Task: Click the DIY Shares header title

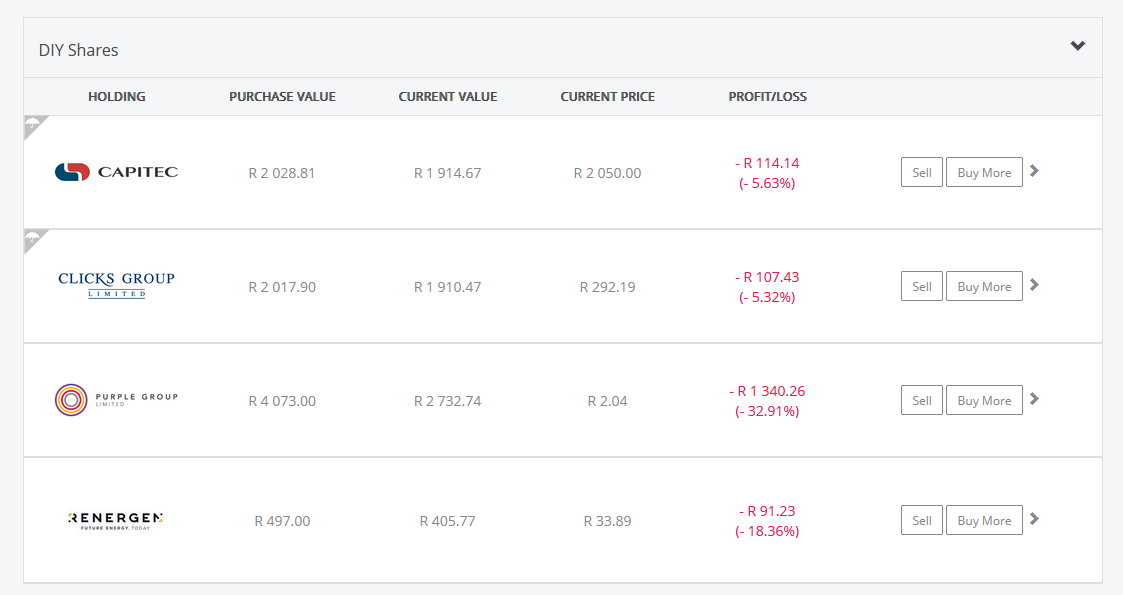Action: [77, 49]
